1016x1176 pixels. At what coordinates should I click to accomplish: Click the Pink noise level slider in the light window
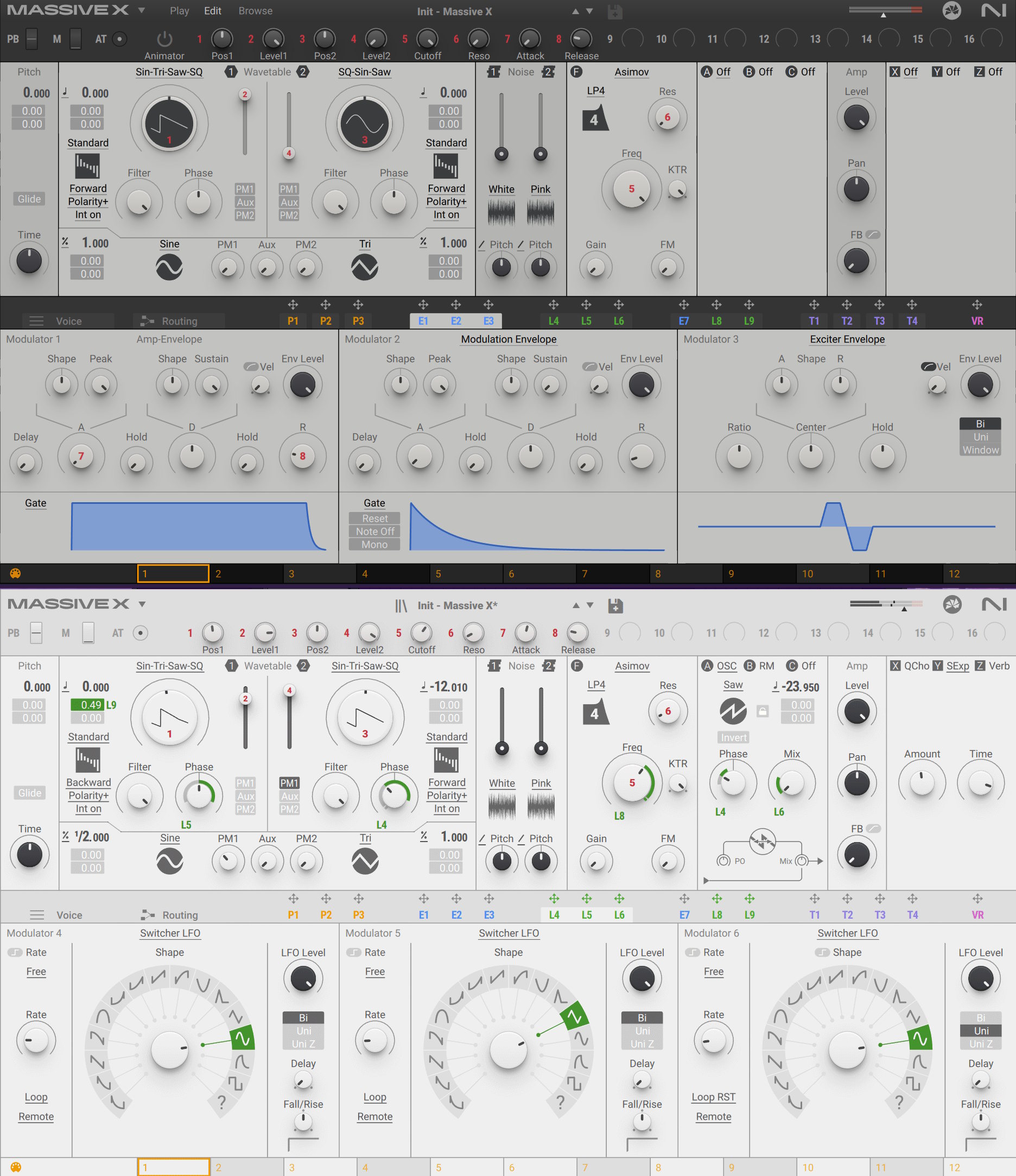(541, 721)
